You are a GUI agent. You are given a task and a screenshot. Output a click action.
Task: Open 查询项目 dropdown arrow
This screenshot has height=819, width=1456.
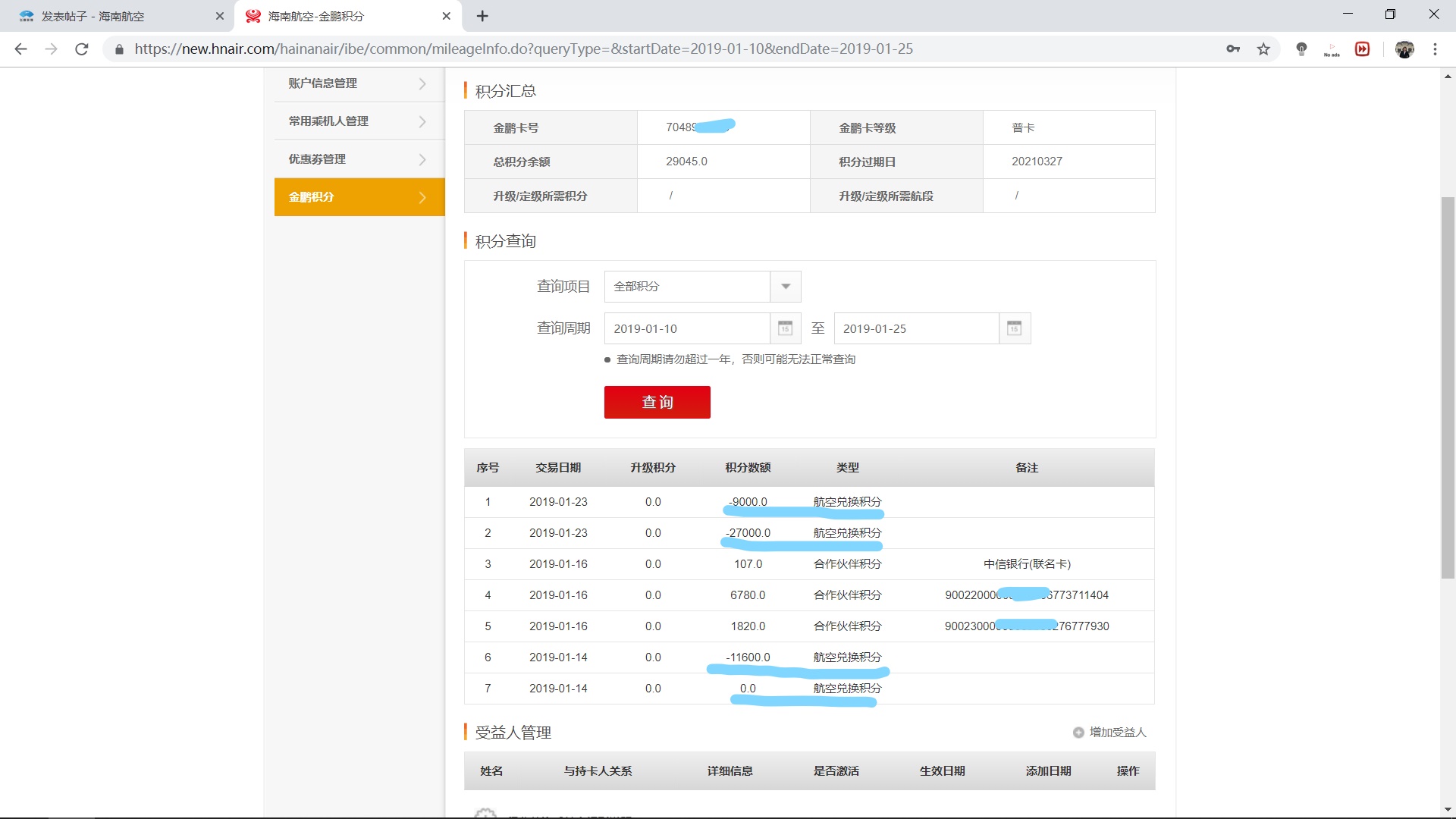[786, 287]
